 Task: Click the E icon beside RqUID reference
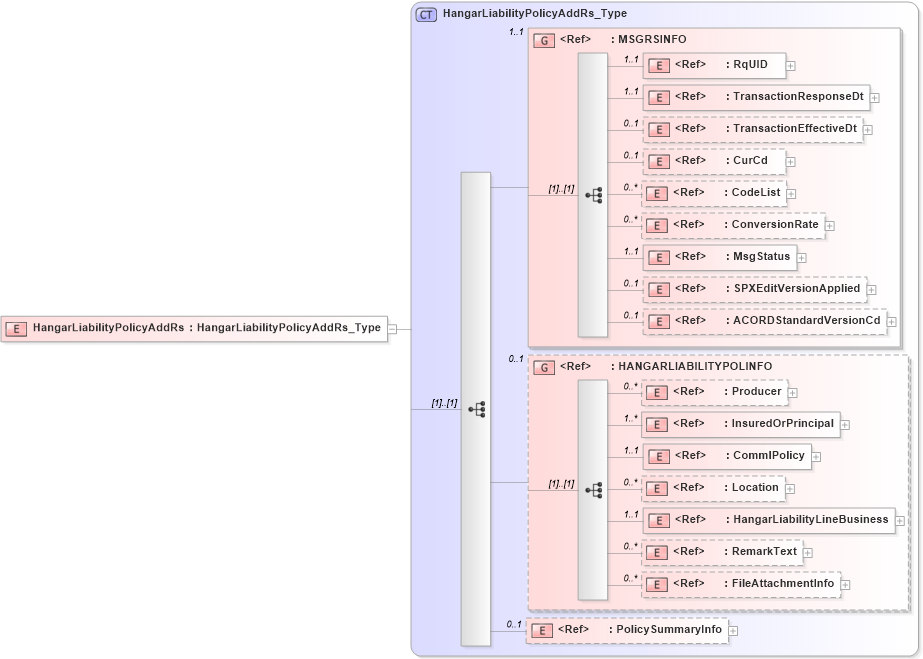tap(659, 65)
